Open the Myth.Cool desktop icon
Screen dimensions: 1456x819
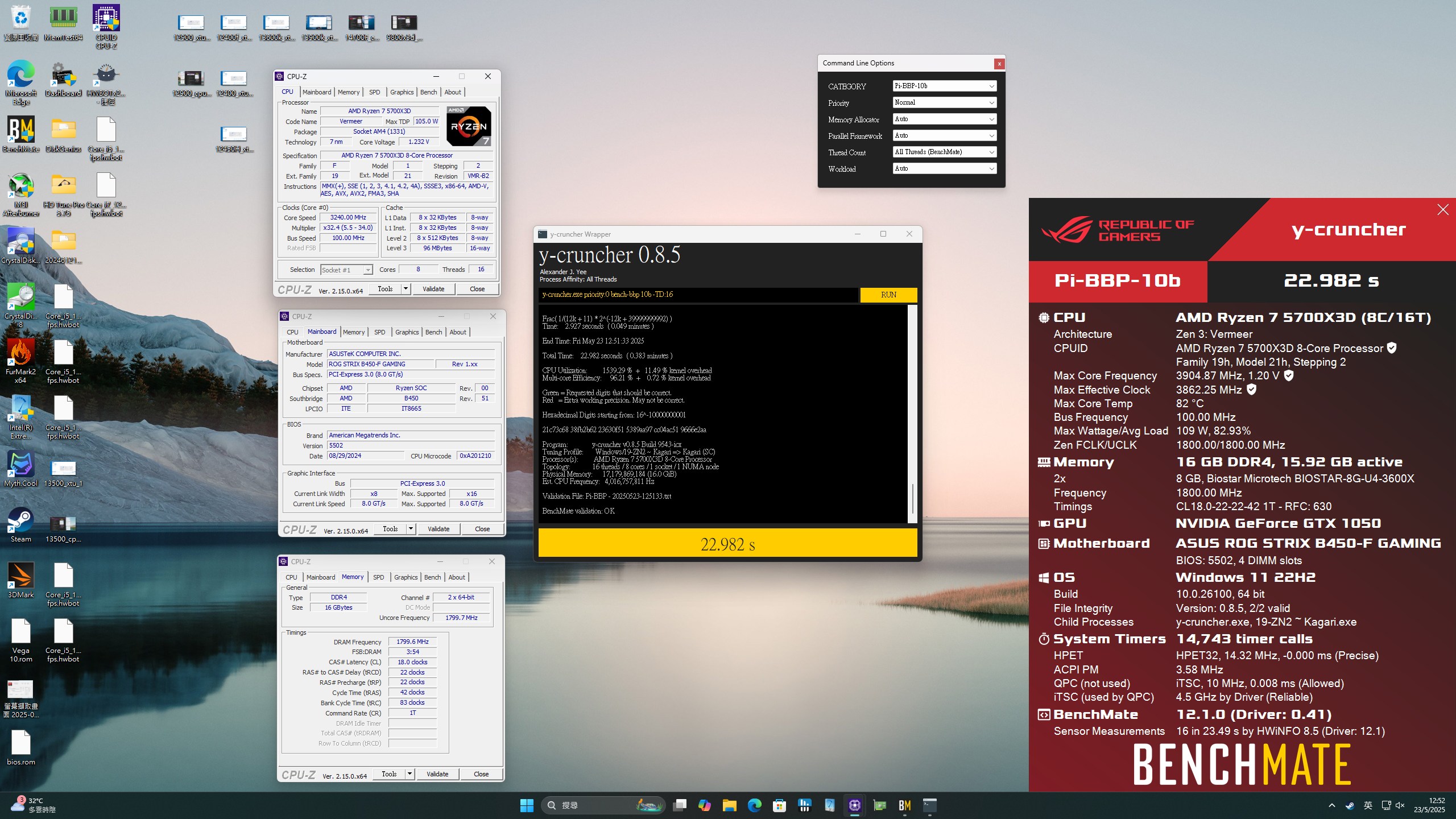tap(21, 469)
